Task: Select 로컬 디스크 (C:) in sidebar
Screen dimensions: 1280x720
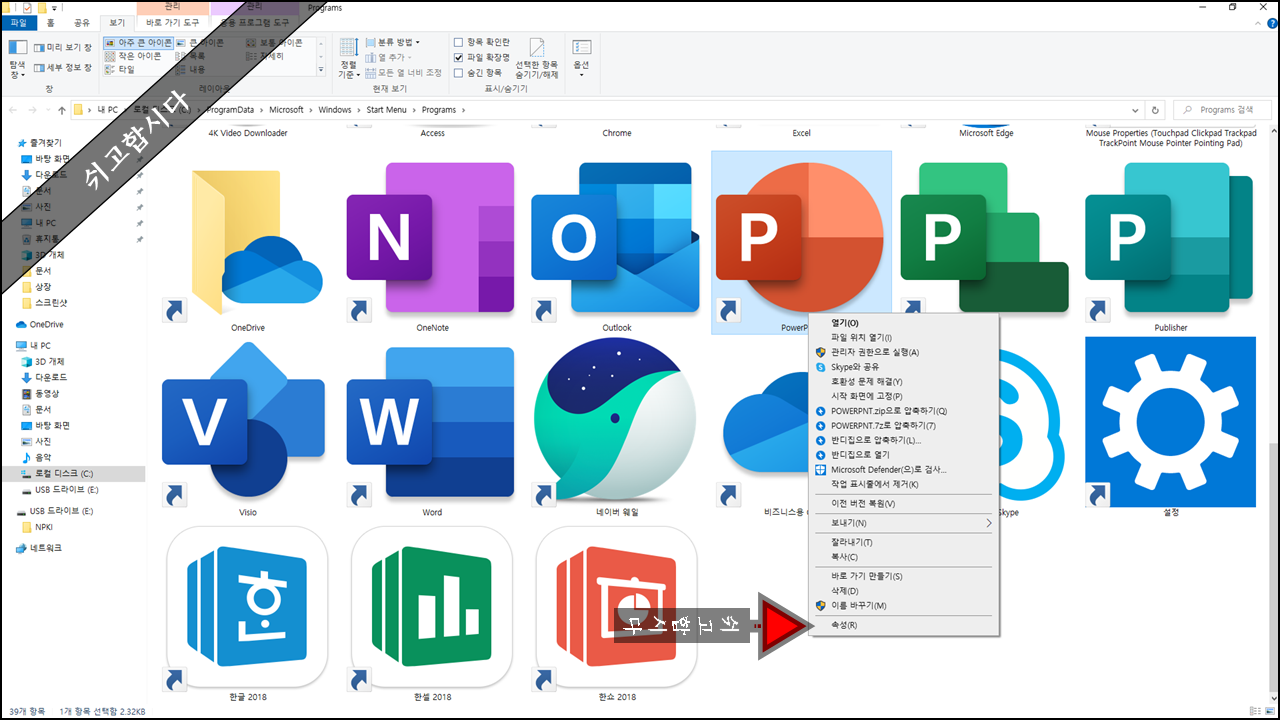Action: pyautogui.click(x=65, y=473)
